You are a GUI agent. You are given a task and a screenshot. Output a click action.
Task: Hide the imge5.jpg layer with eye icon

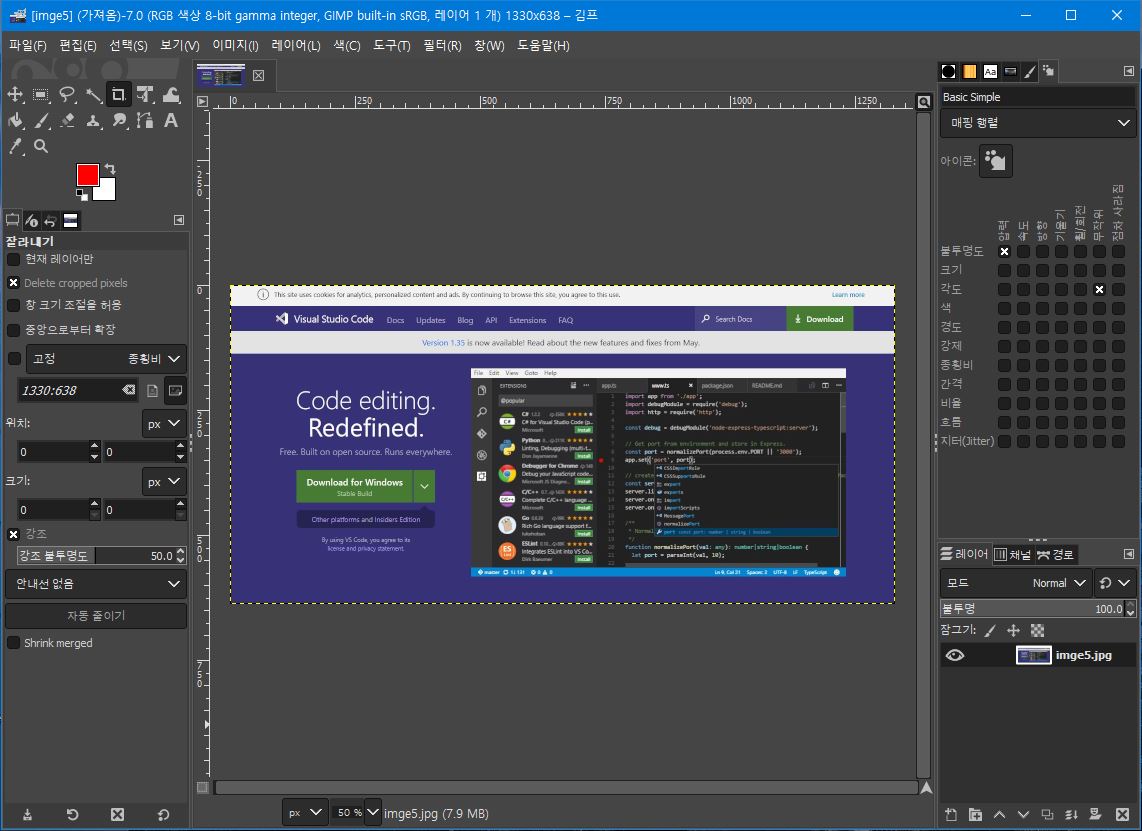955,655
